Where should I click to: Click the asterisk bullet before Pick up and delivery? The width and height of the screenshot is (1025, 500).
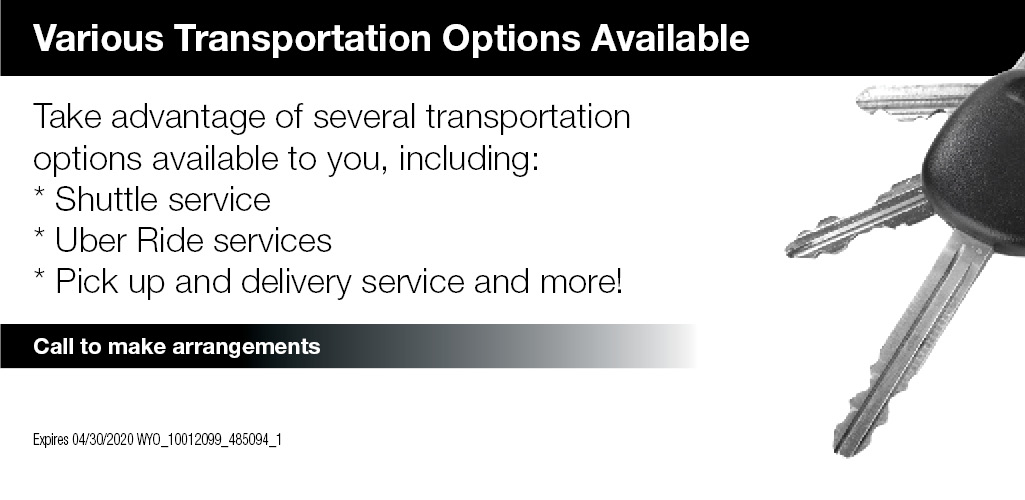(39, 279)
